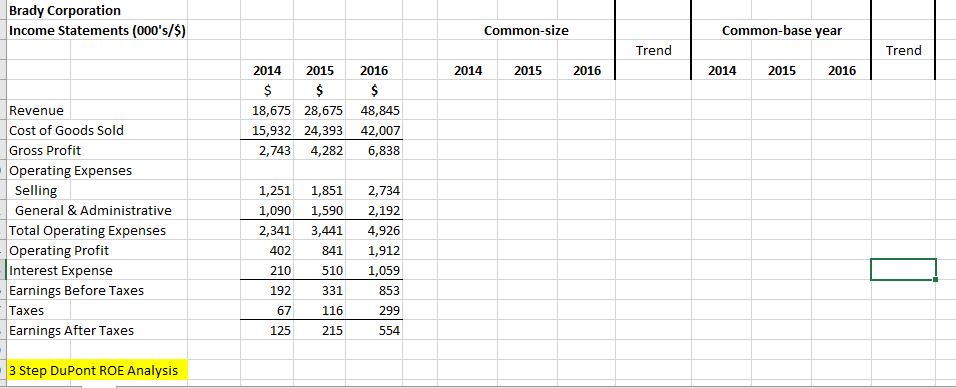Select G&A expense 1,090

coord(276,210)
